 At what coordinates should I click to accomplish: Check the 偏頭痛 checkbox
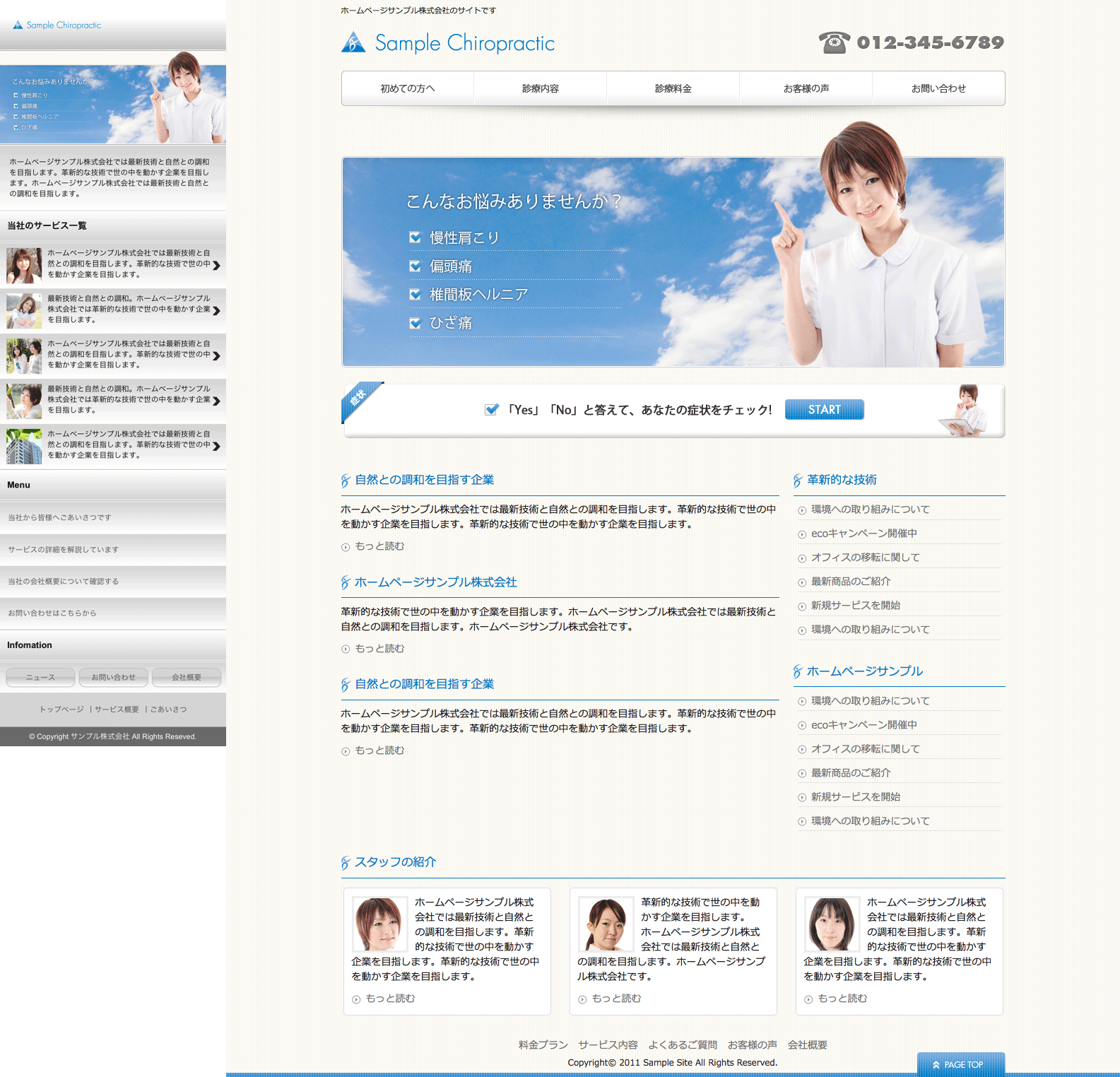[415, 266]
